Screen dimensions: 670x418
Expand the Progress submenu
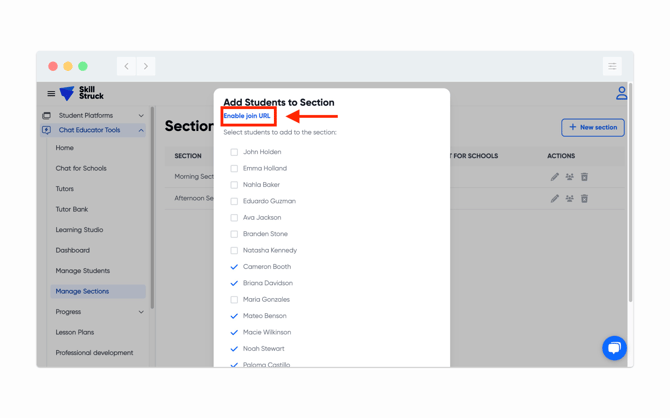(141, 312)
